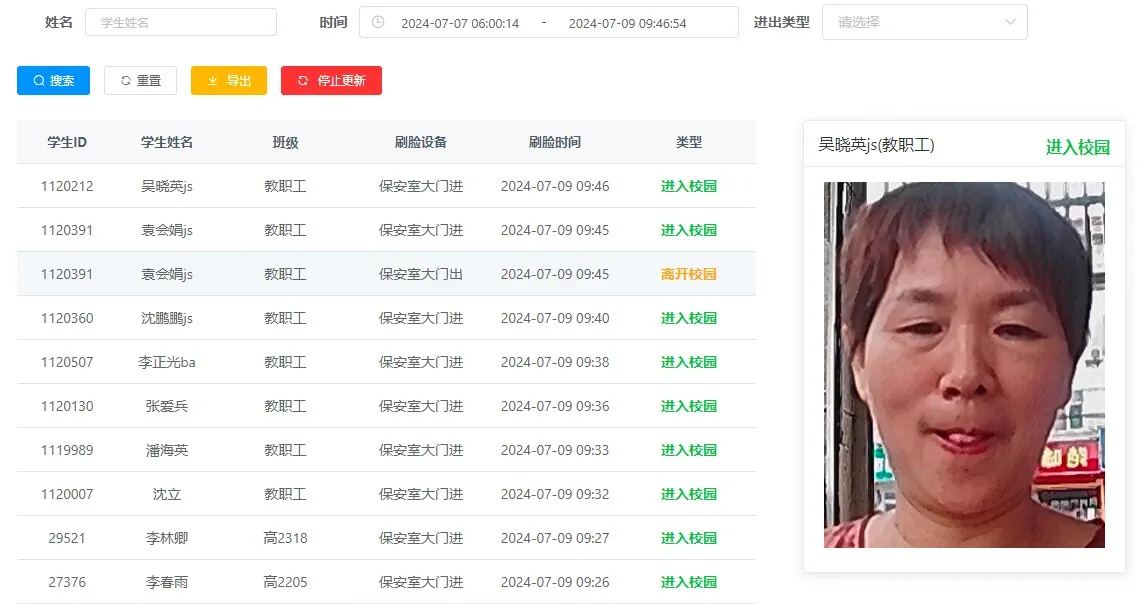Click the 重置 reset button
The width and height of the screenshot is (1142, 604).
coord(140,81)
